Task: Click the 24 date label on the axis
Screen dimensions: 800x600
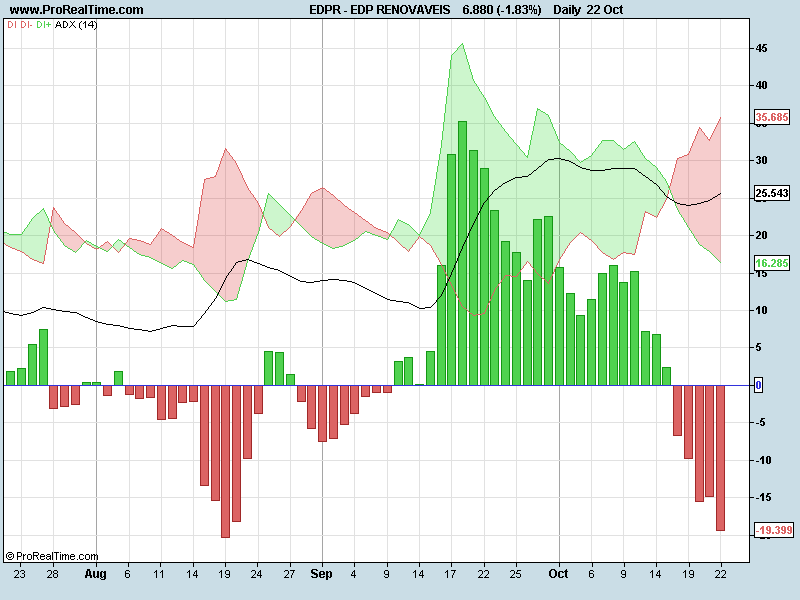Action: coord(256,574)
